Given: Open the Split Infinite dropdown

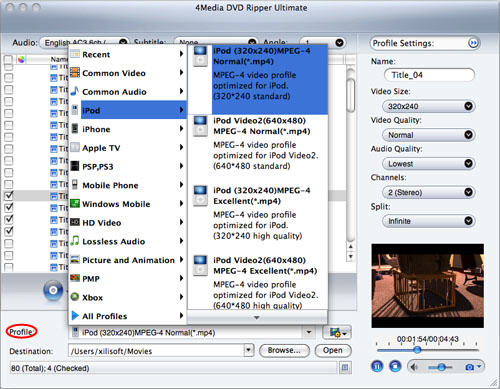Looking at the screenshot, I should [429, 221].
